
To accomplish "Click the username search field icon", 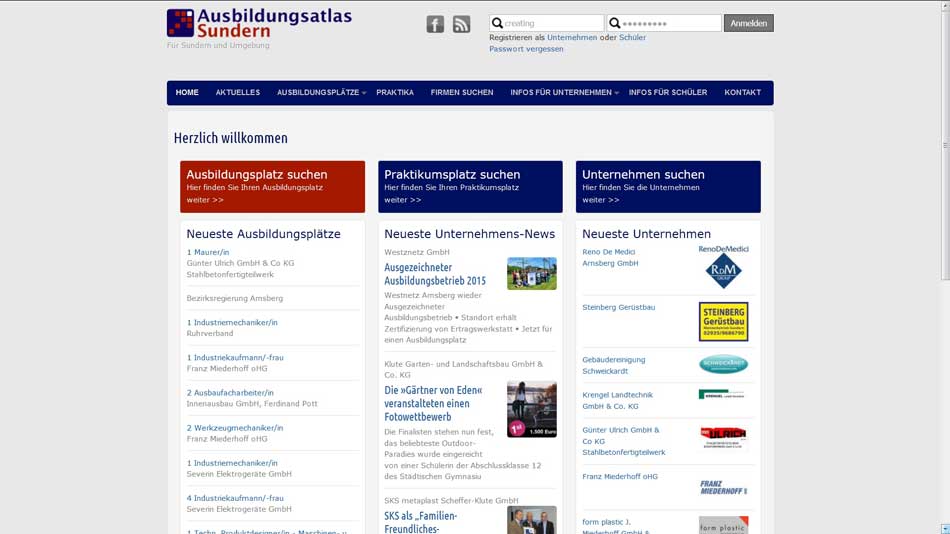I will [x=497, y=23].
